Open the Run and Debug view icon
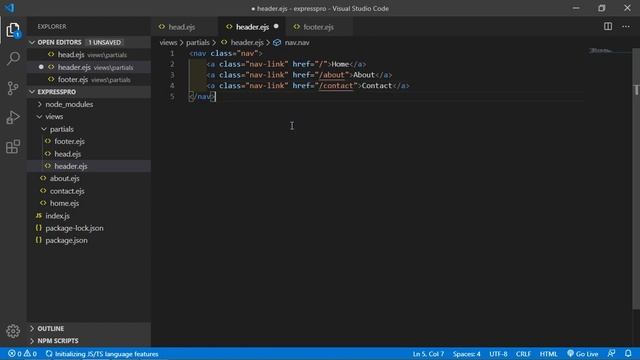This screenshot has width=640, height=360. point(13,117)
